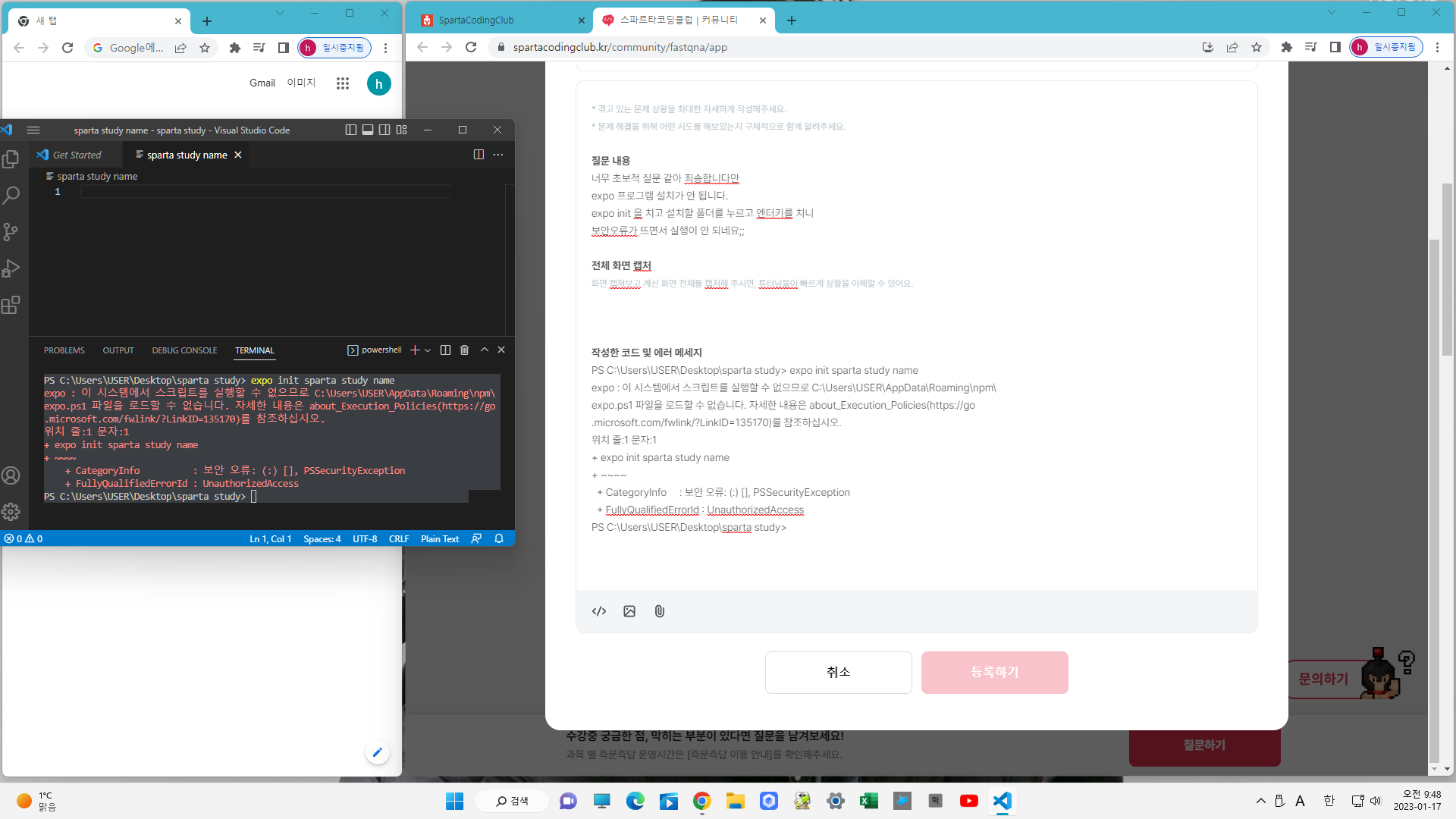The width and height of the screenshot is (1456, 819).
Task: Switch to the PROBLEMS panel tab
Action: (x=64, y=350)
